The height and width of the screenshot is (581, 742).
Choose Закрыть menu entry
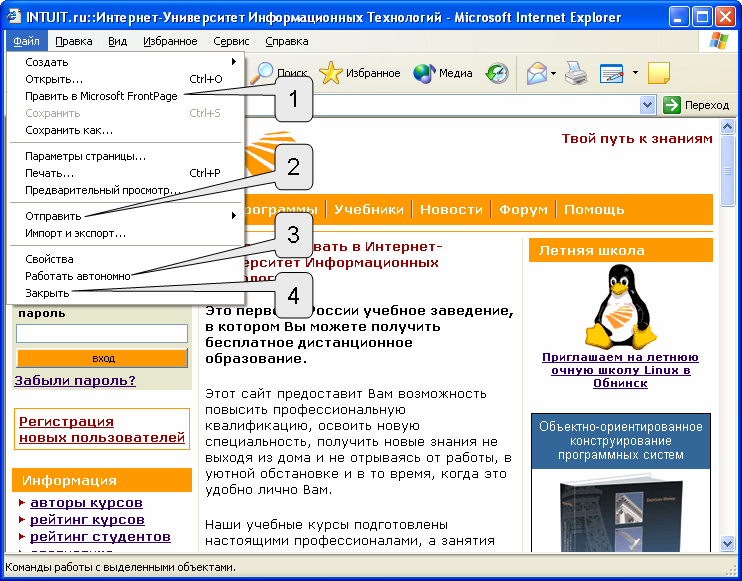(x=125, y=293)
